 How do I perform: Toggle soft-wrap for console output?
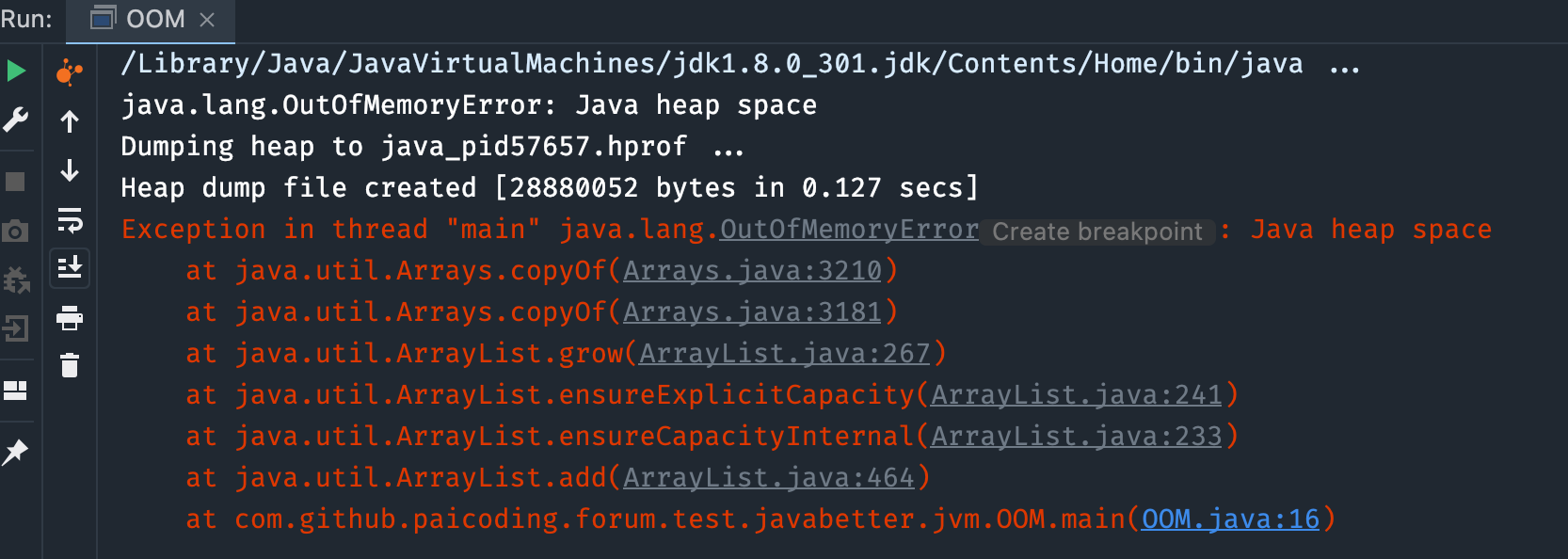point(70,220)
